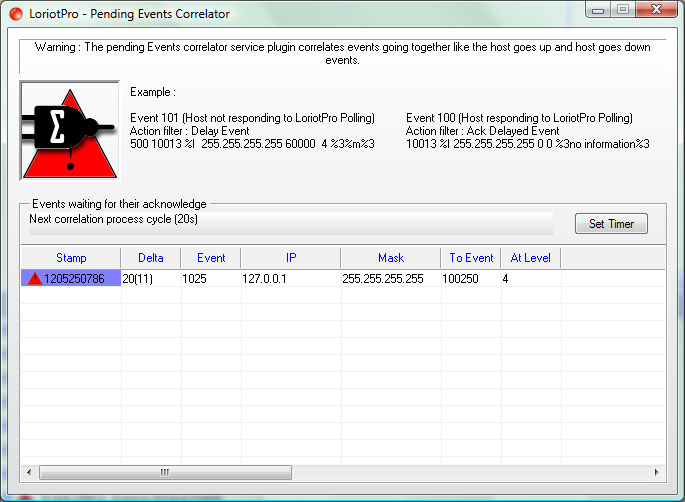Screen dimensions: 685x502
Task: Click the Set Timer button
Action: click(x=611, y=224)
